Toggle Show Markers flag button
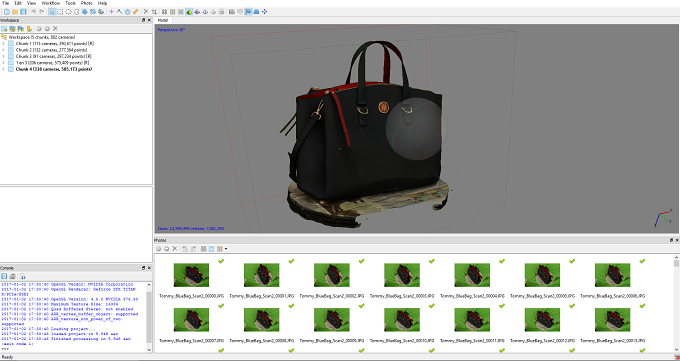 click(x=248, y=12)
